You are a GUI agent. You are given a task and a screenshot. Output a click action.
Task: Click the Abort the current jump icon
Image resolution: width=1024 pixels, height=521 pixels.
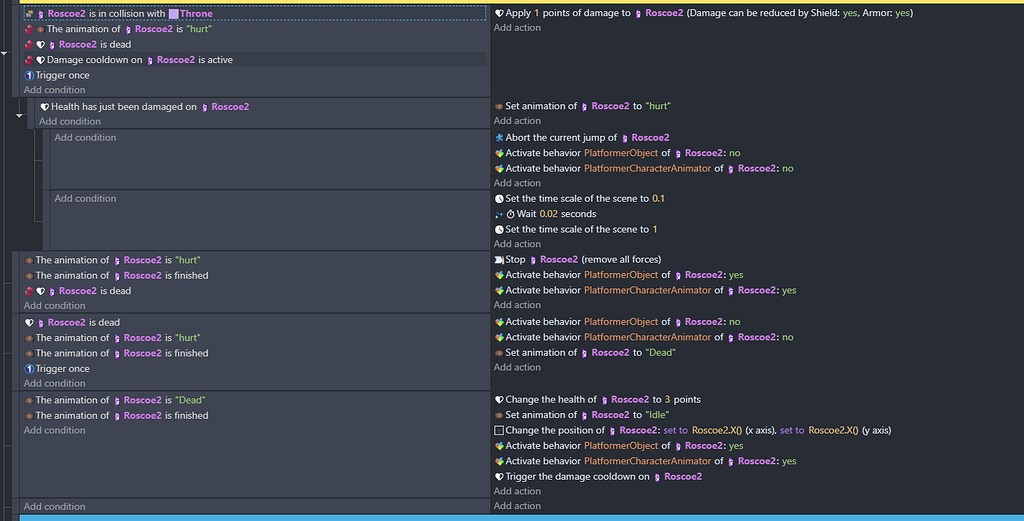[x=499, y=138]
